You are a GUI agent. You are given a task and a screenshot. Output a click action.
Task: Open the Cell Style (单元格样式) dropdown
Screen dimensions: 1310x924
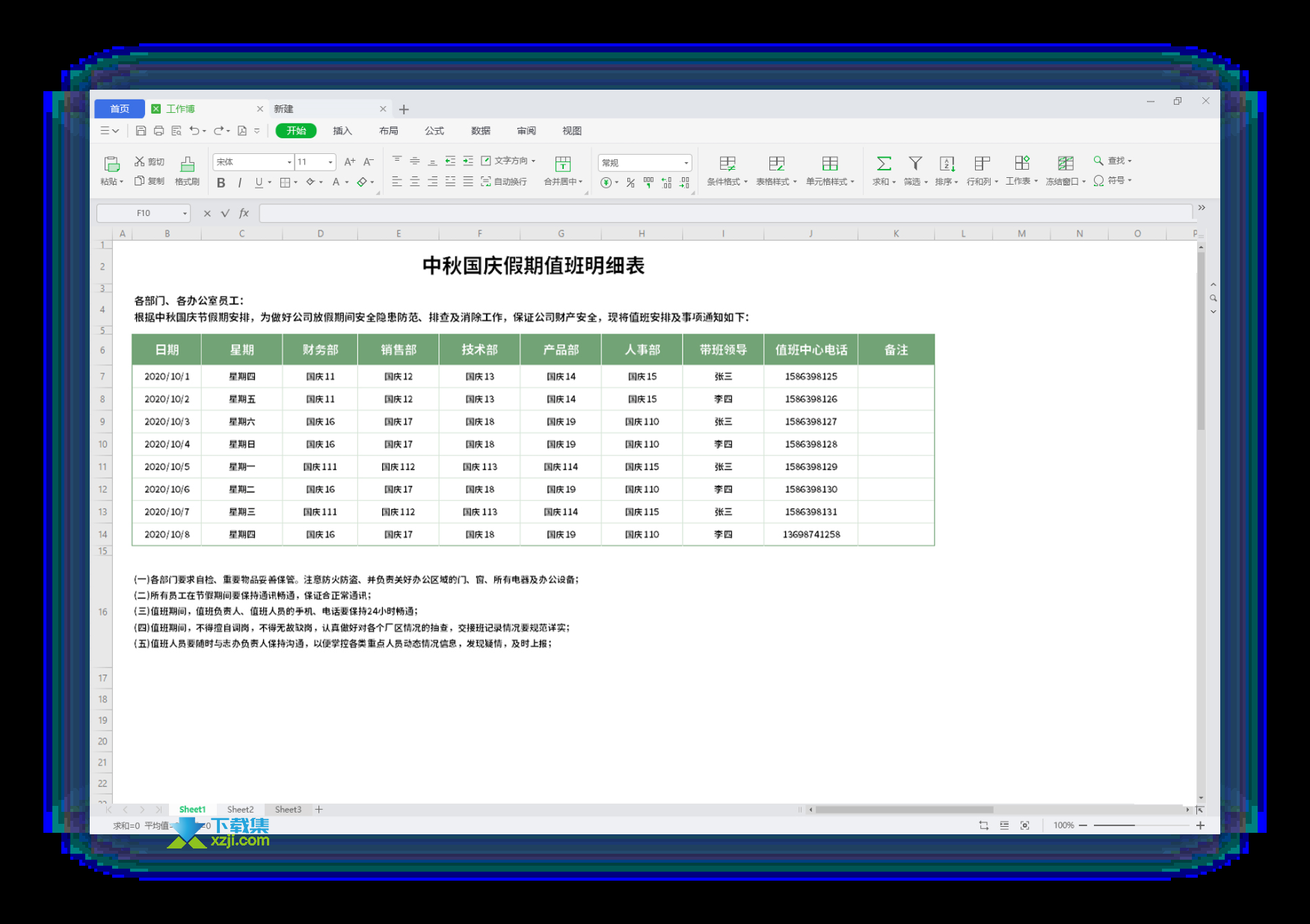coord(830,170)
